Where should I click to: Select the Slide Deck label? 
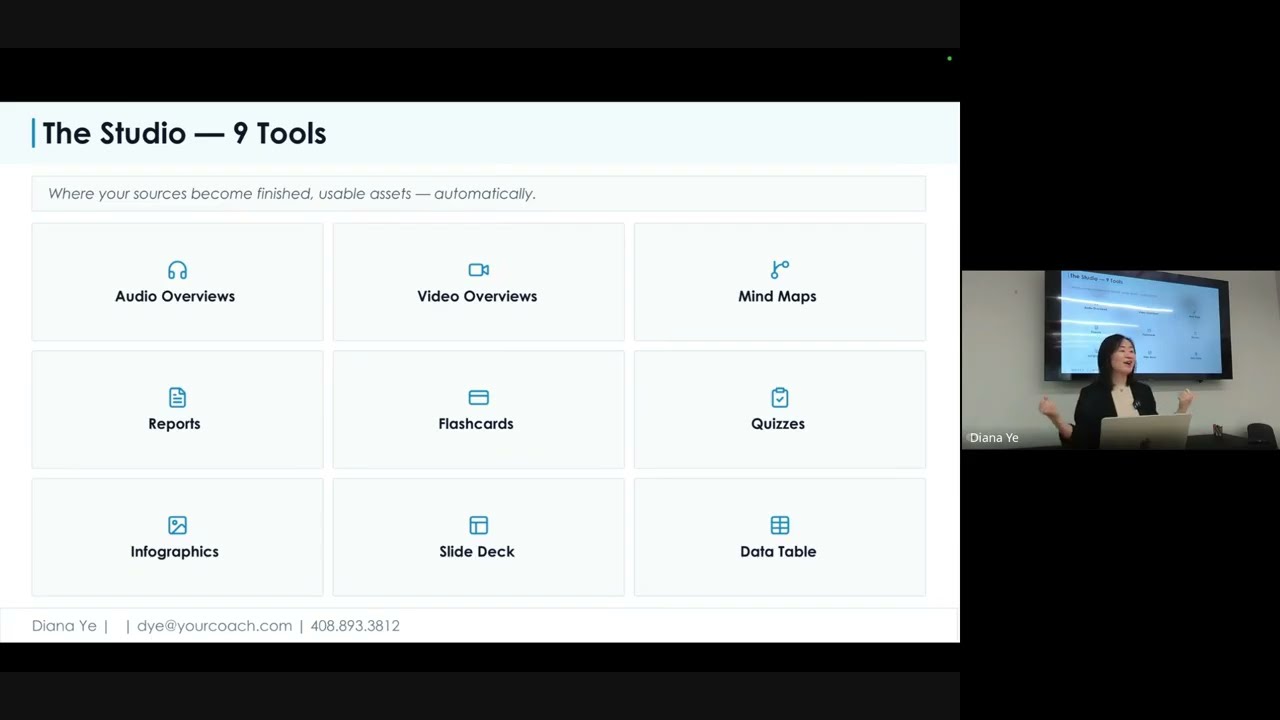pyautogui.click(x=477, y=552)
